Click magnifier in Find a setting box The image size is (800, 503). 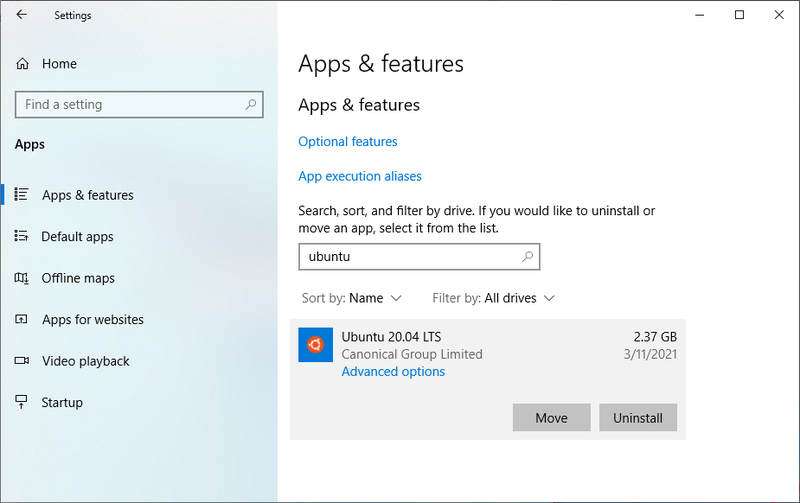point(251,105)
